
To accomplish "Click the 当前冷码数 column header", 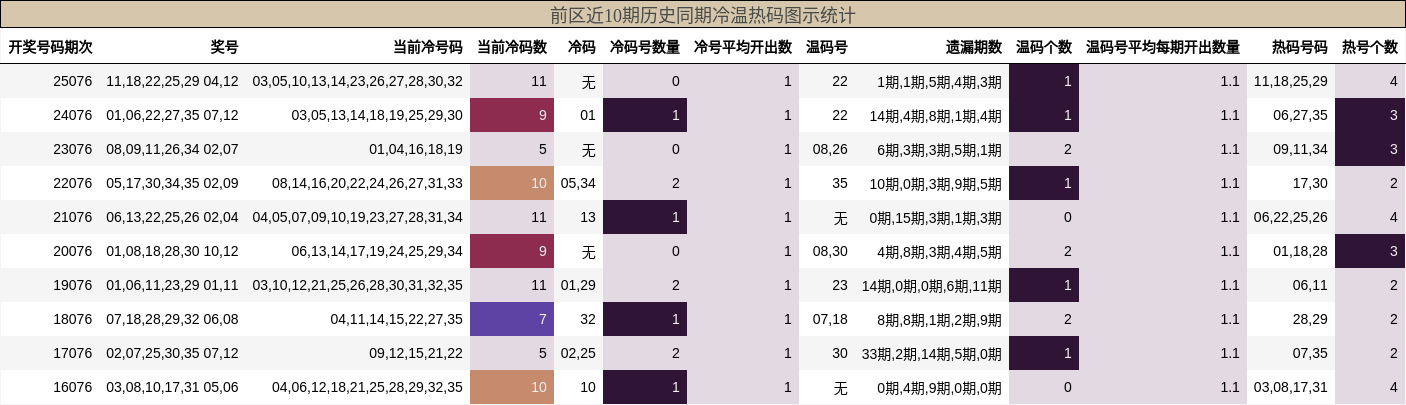I will [512, 47].
